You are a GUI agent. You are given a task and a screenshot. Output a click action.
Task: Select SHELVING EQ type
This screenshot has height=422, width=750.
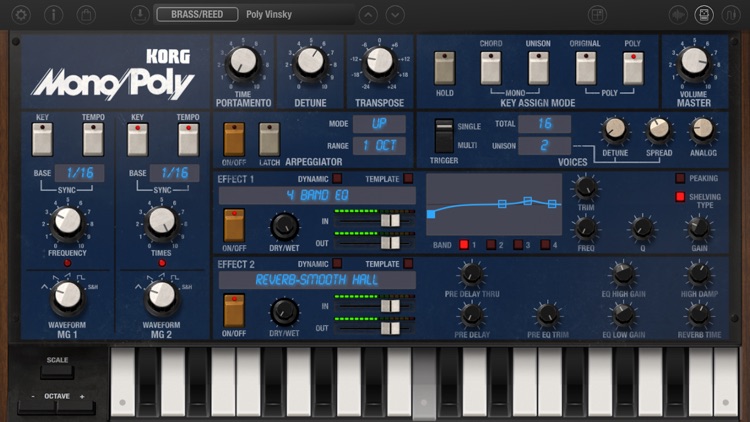click(x=680, y=197)
